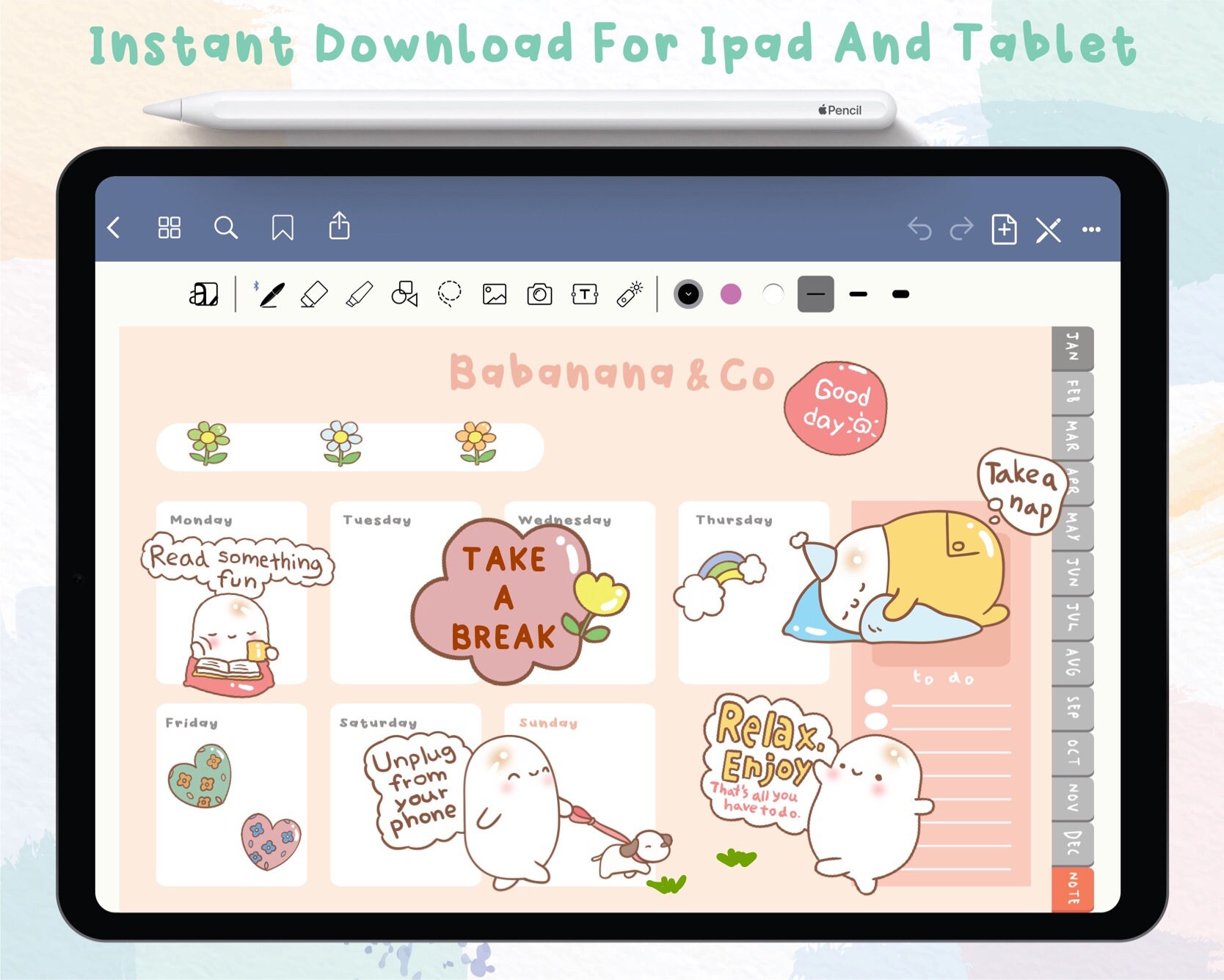Open the JUN month tab
Viewport: 1224px width, 980px height.
click(x=1072, y=573)
